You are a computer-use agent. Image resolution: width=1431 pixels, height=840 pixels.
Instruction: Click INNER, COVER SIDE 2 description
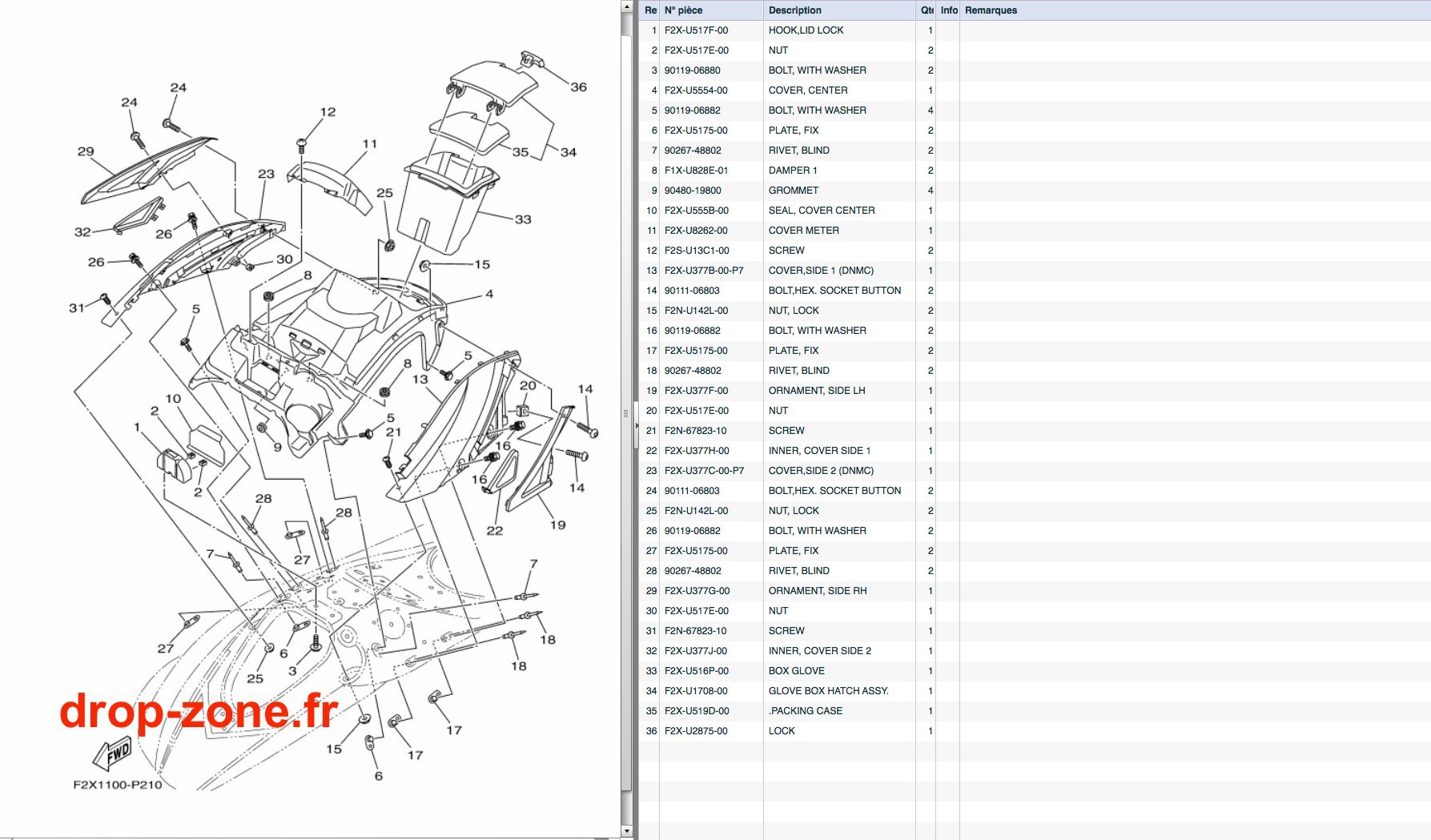point(819,651)
